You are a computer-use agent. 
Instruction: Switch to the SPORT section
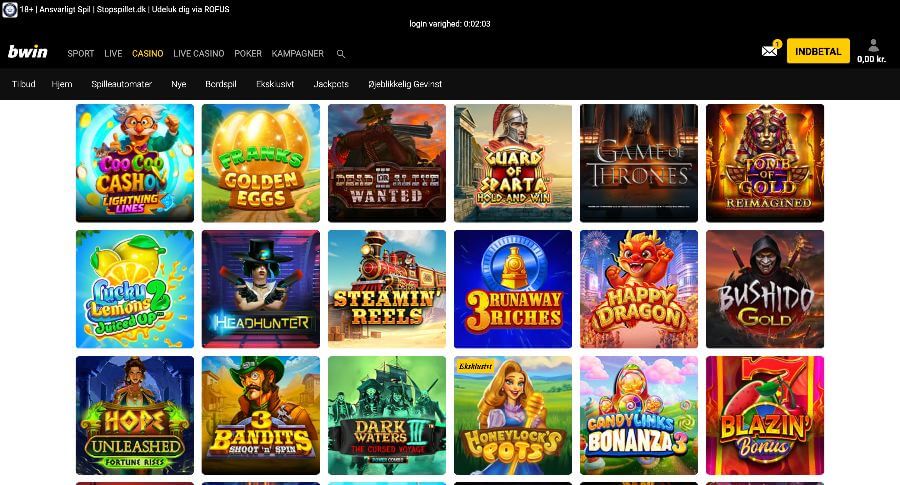point(81,54)
